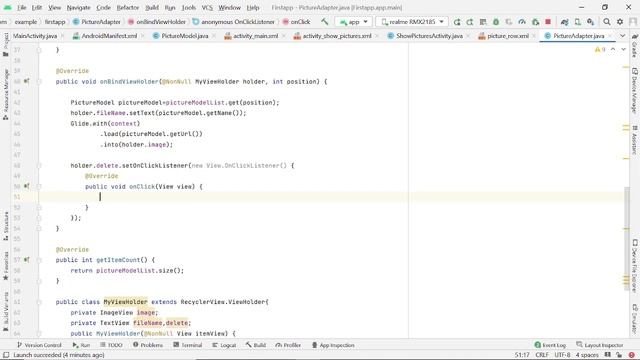Open the app run configuration dropdown
The height and width of the screenshot is (360, 640).
[353, 22]
